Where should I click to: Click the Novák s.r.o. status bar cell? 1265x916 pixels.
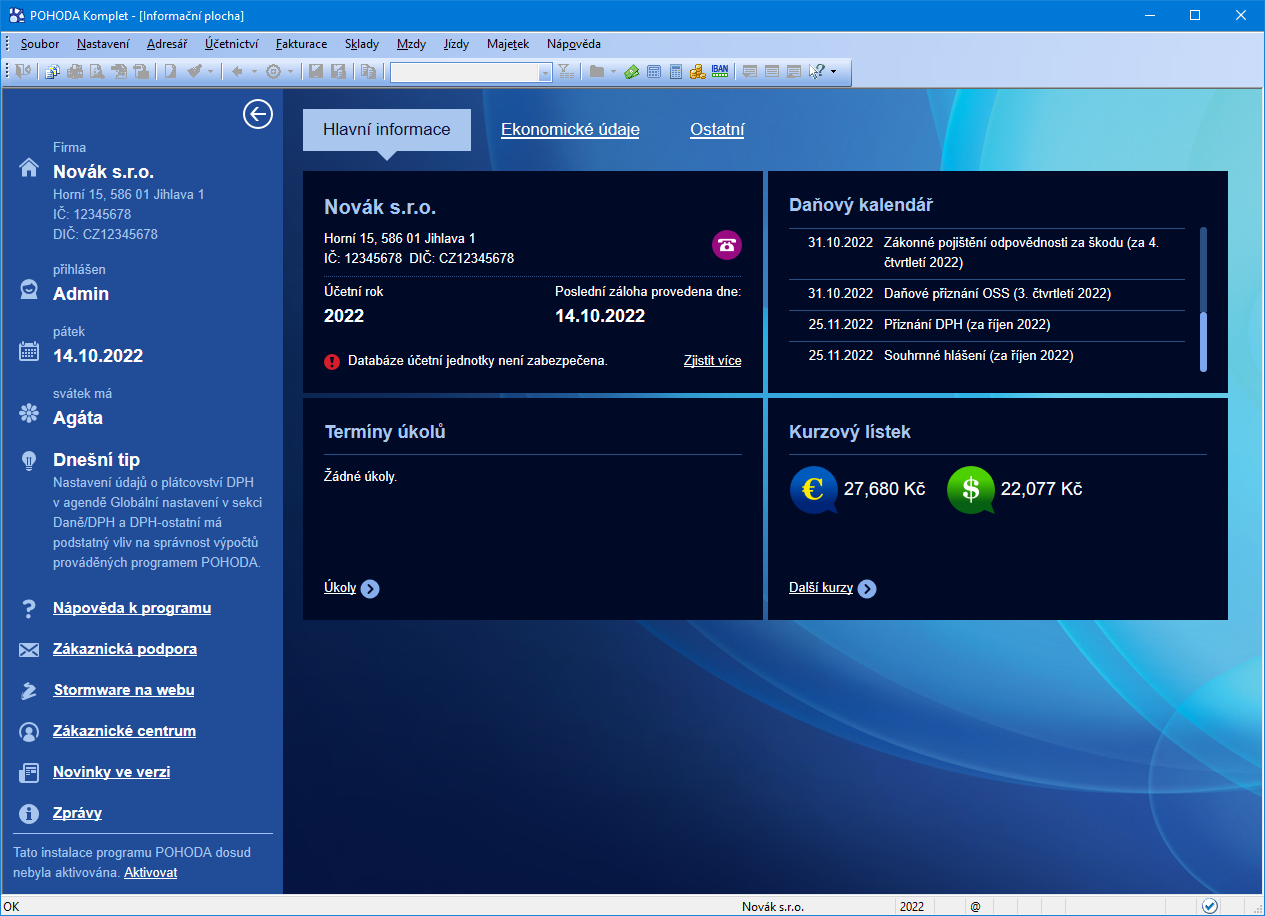773,907
